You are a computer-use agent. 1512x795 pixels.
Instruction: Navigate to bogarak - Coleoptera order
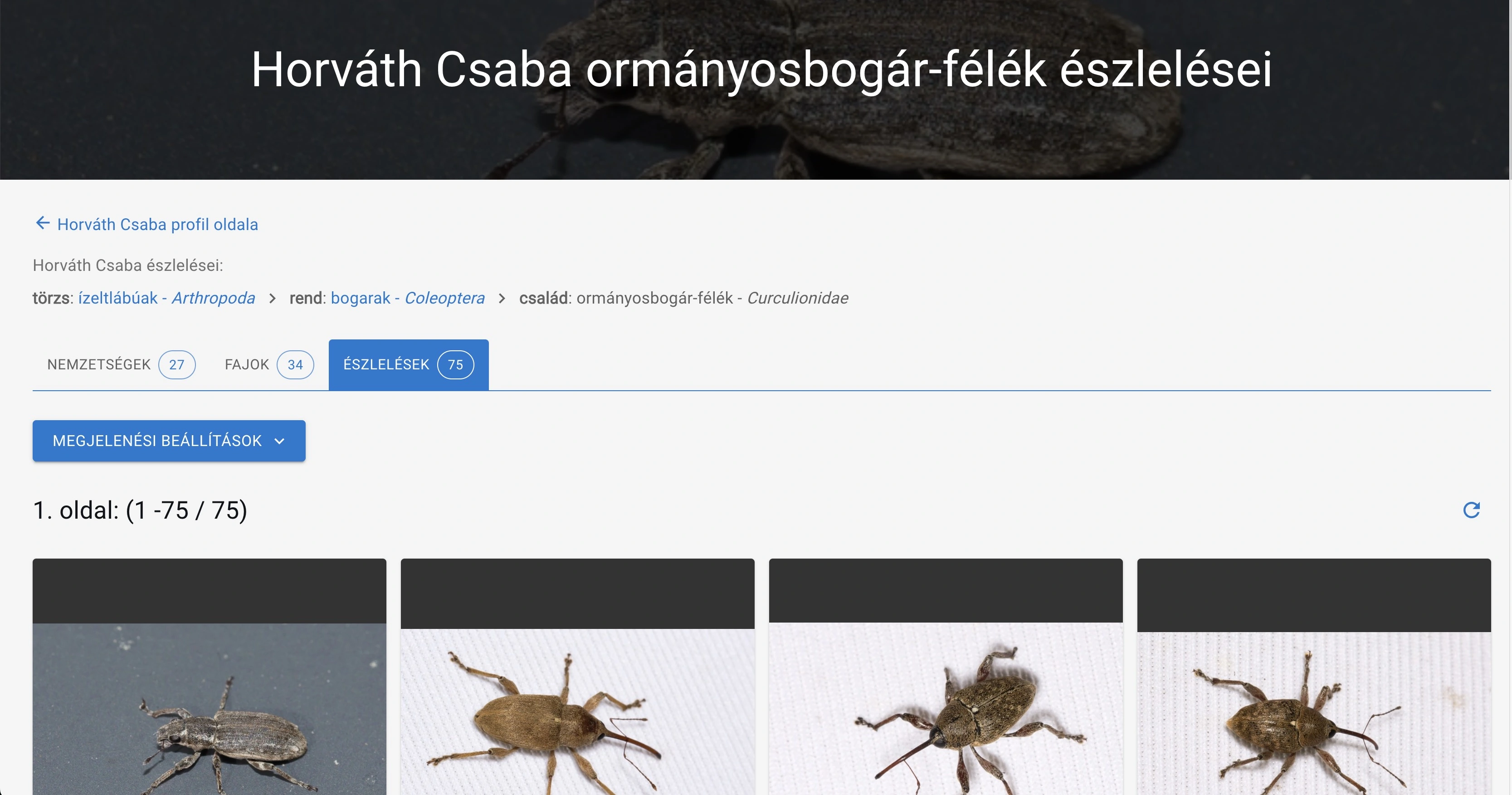click(x=407, y=298)
